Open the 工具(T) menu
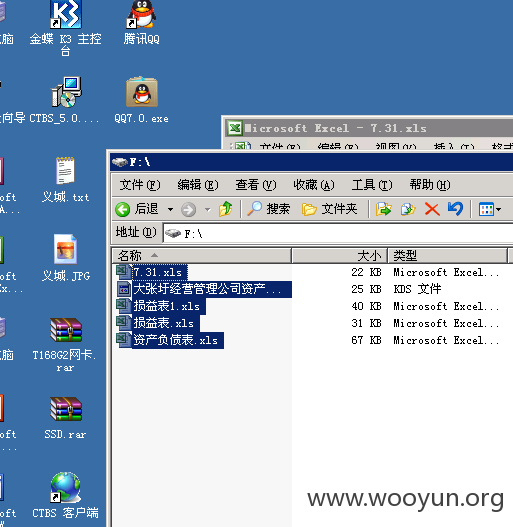This screenshot has height=527, width=513. coord(372,185)
